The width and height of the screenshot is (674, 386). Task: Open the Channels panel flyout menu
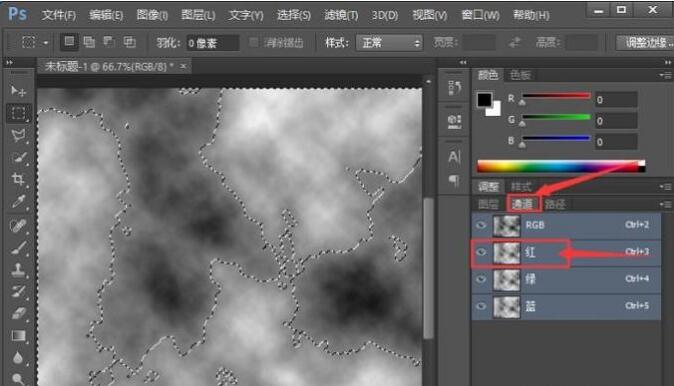pos(665,204)
